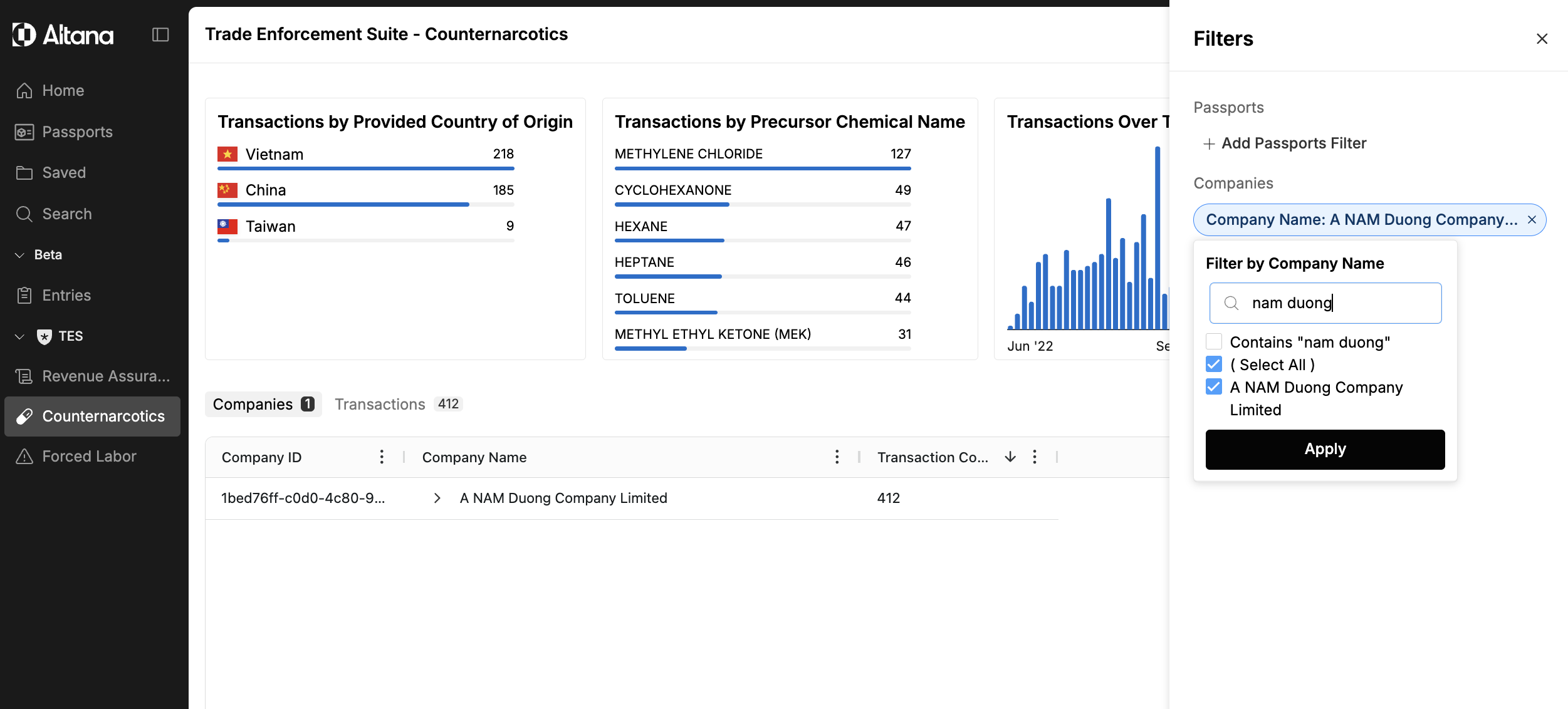Open the Company Name filter chip
Viewport: 1568px width, 709px height.
point(1362,220)
